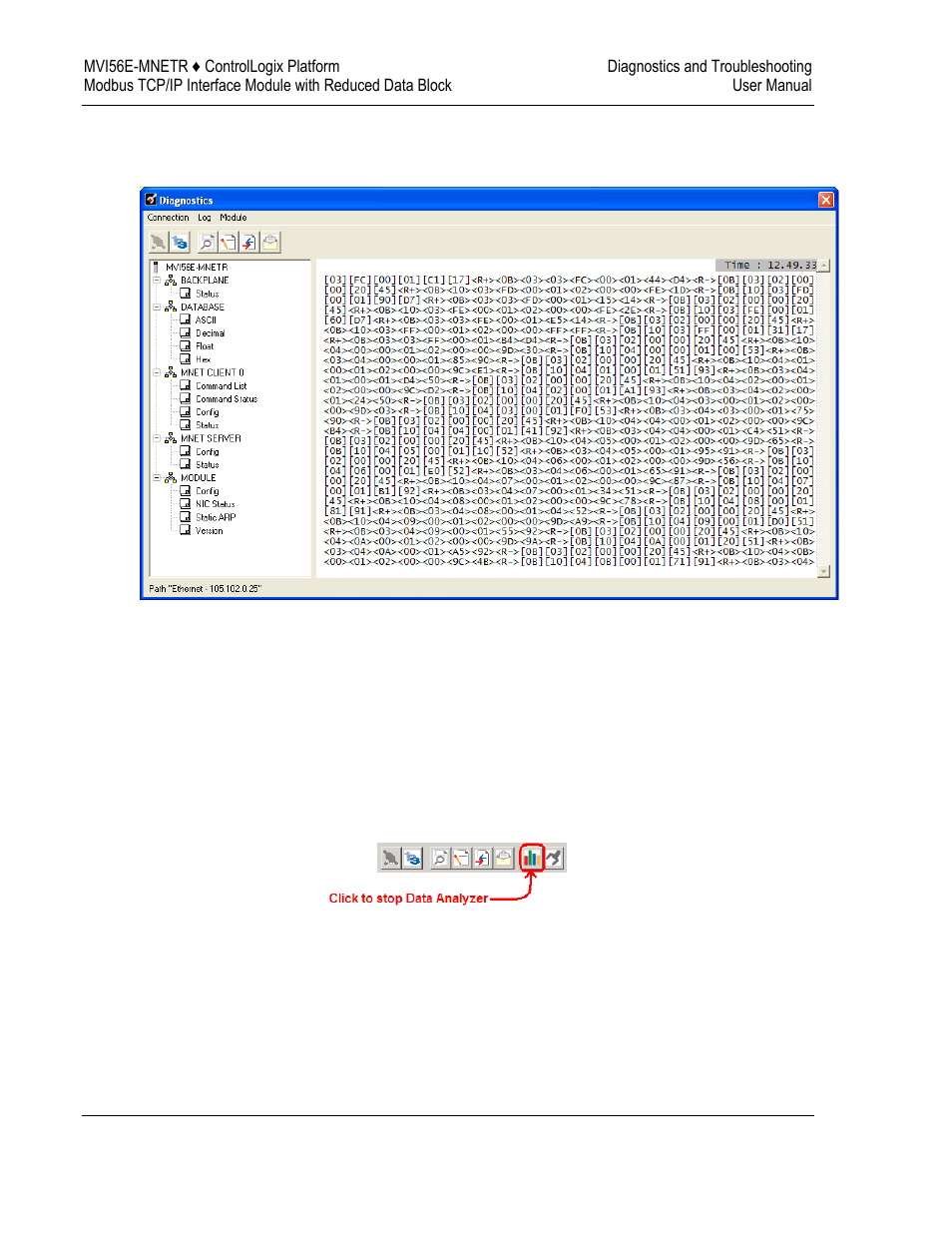Collapse the BACKPLANE tree node
The height and width of the screenshot is (1233, 952).
click(x=157, y=281)
